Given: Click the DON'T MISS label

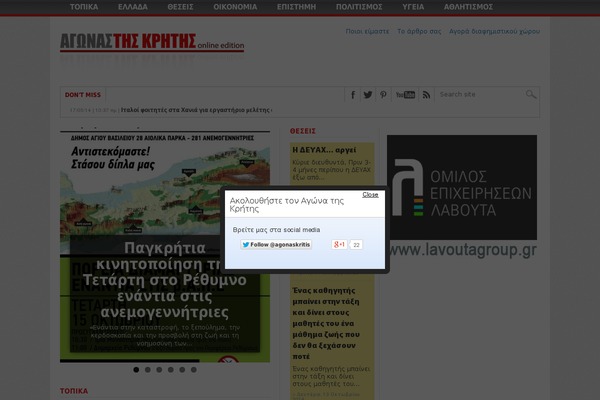Looking at the screenshot, I should (83, 95).
